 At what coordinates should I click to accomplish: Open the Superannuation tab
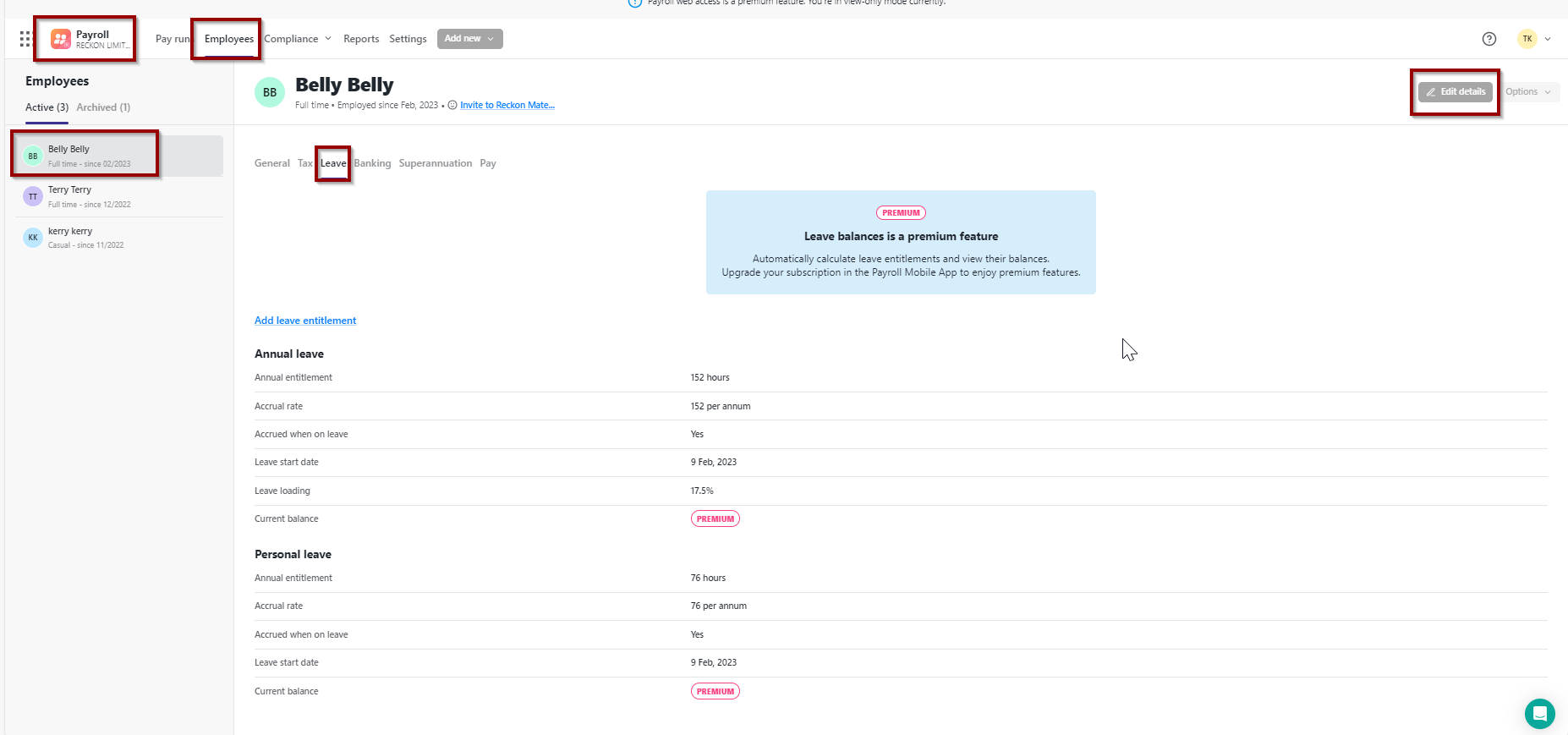tap(436, 163)
